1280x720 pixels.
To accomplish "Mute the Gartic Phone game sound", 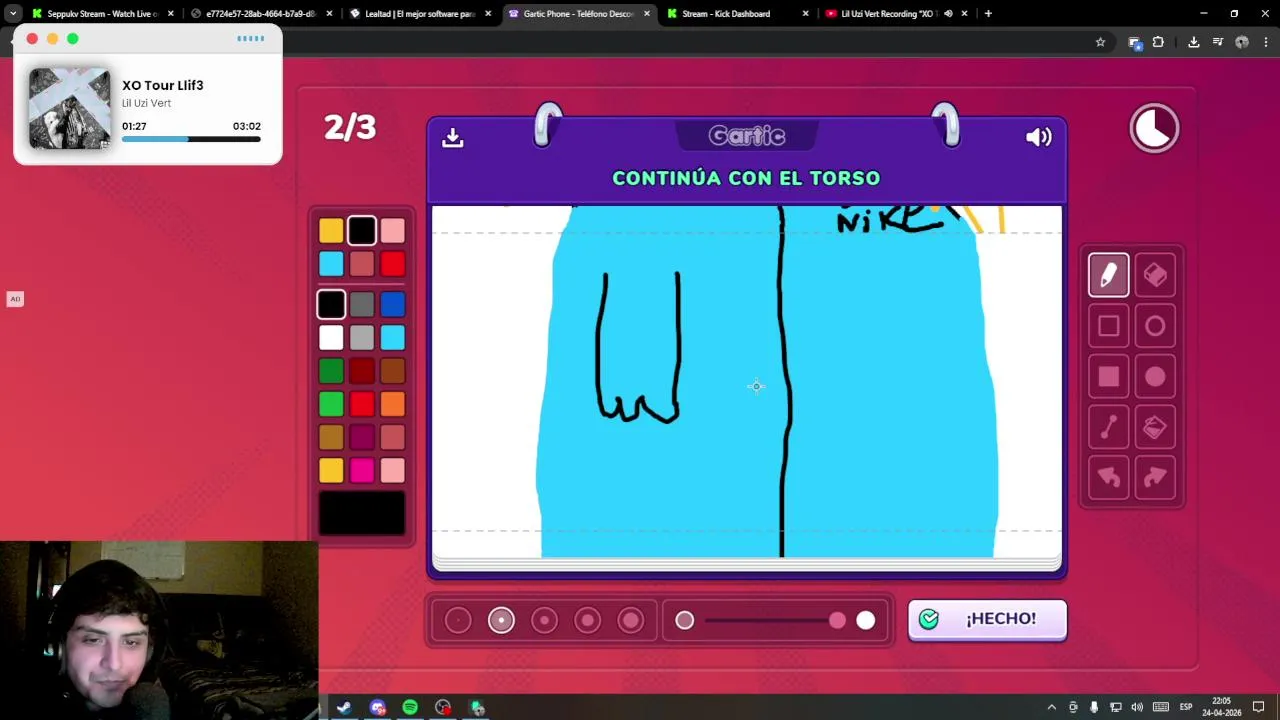I will [1038, 137].
